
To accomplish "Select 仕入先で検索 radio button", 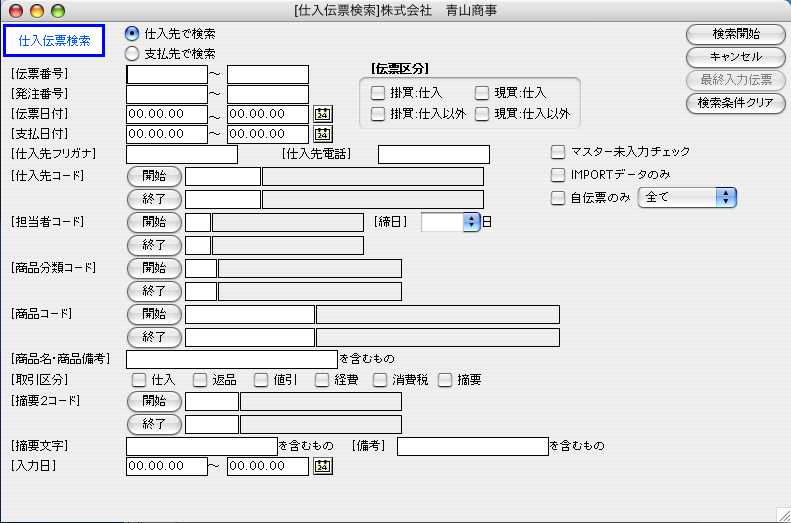I will pos(132,34).
